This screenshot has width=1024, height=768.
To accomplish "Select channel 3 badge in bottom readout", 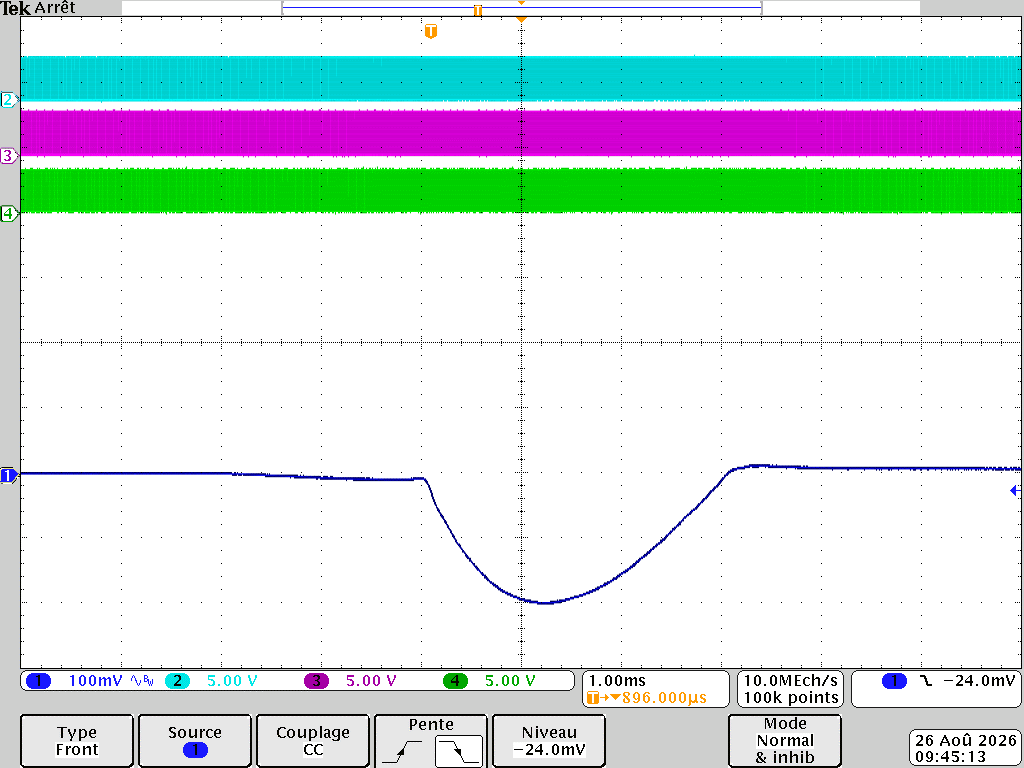I will (x=316, y=681).
